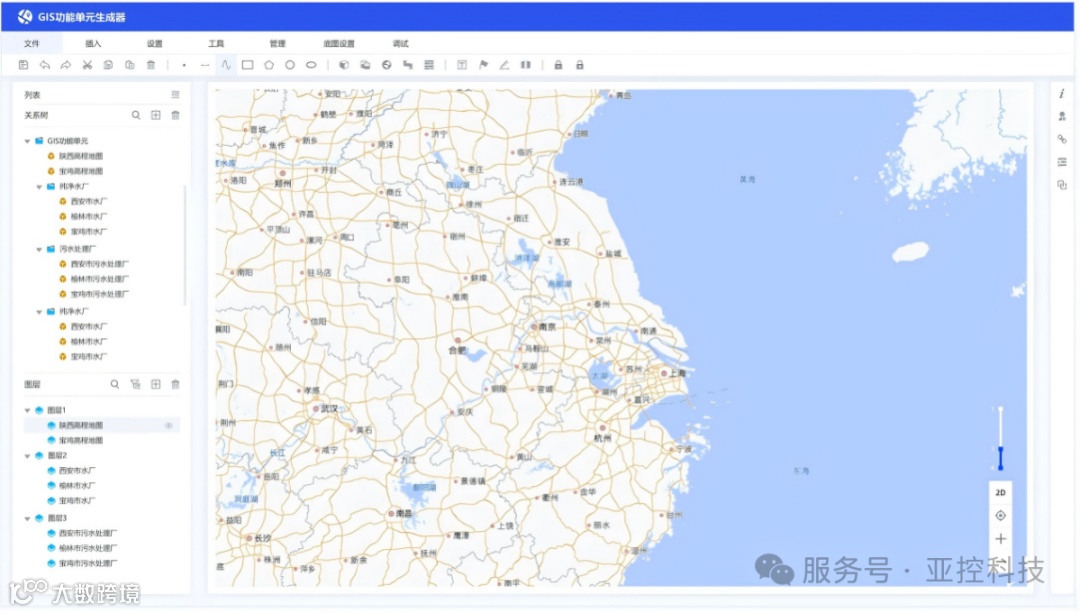Collapse the 图层3 layer group

28,519
